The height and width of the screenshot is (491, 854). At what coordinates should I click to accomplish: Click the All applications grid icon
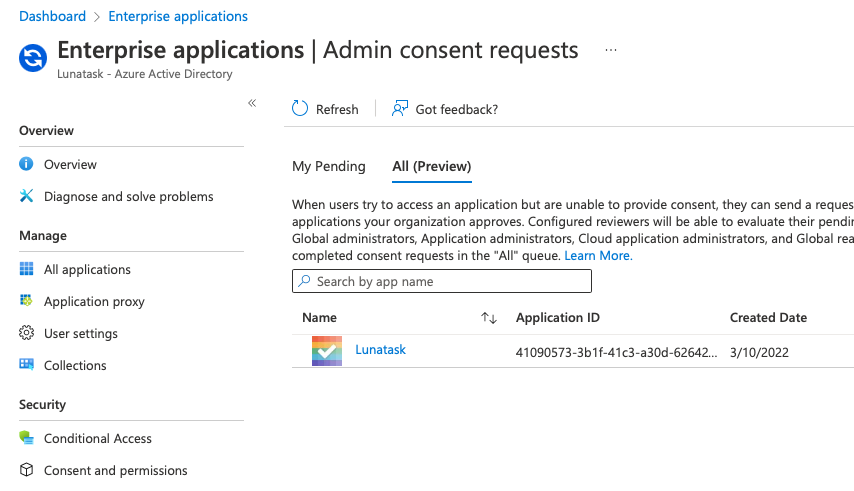[x=26, y=269]
